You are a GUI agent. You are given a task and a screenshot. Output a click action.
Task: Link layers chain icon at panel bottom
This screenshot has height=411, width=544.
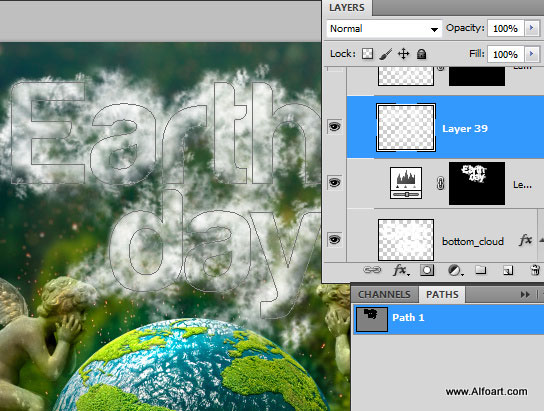point(372,270)
